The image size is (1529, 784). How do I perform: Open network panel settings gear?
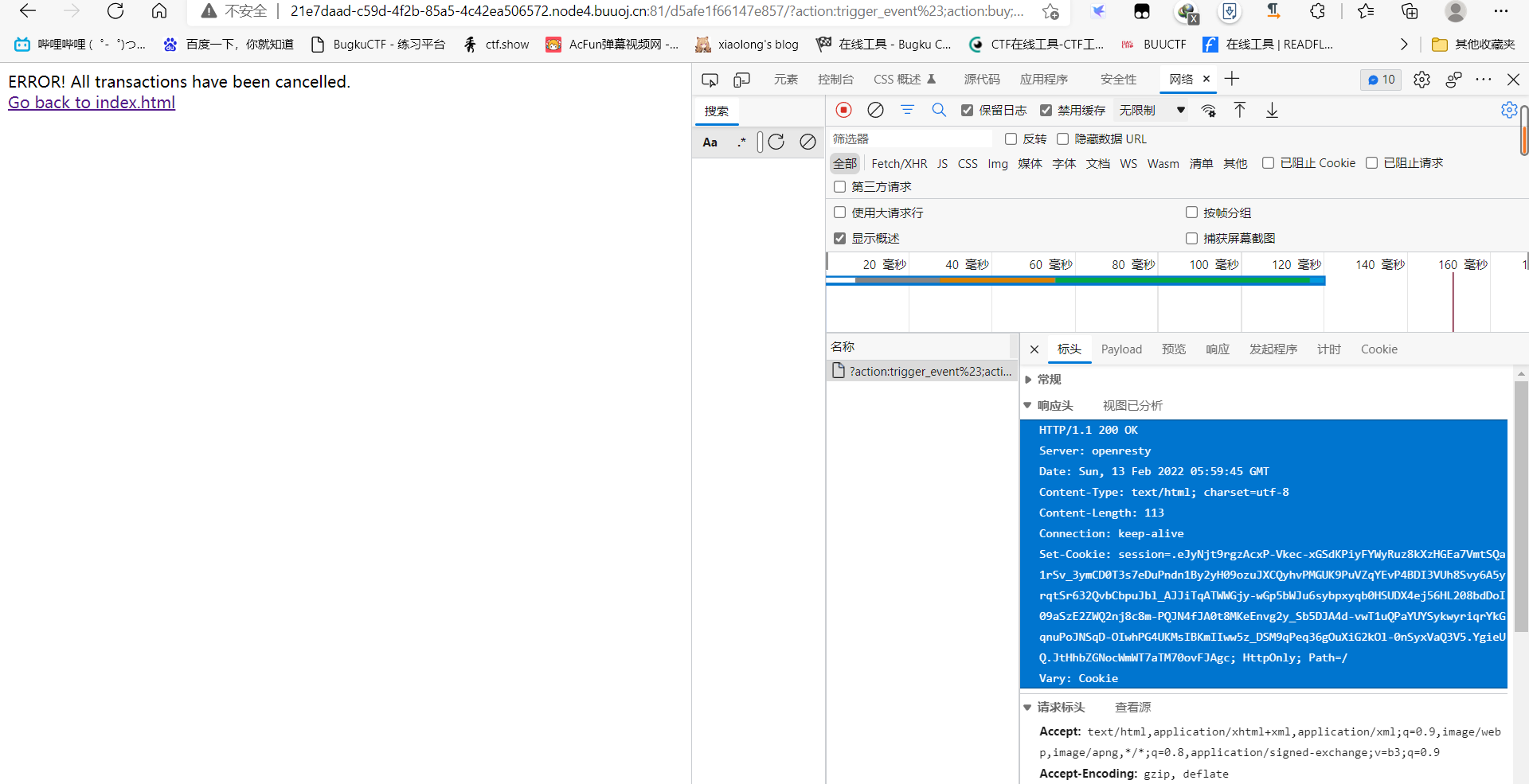pos(1509,110)
